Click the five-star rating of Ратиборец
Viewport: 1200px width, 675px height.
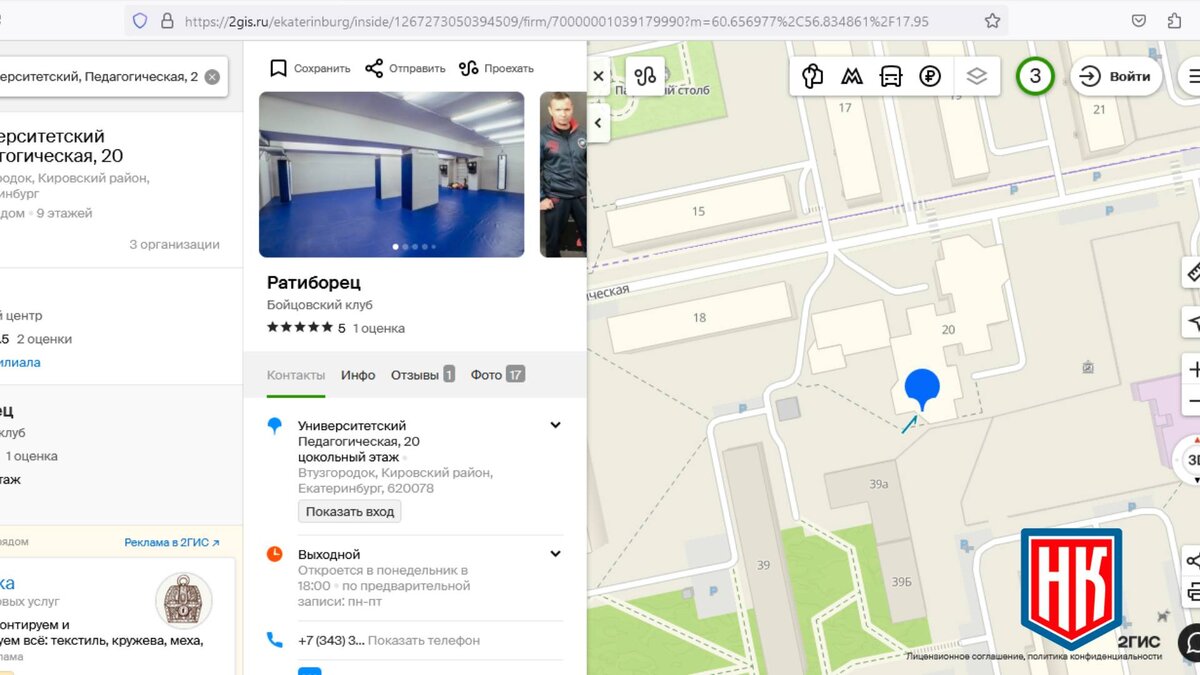pyautogui.click(x=300, y=327)
